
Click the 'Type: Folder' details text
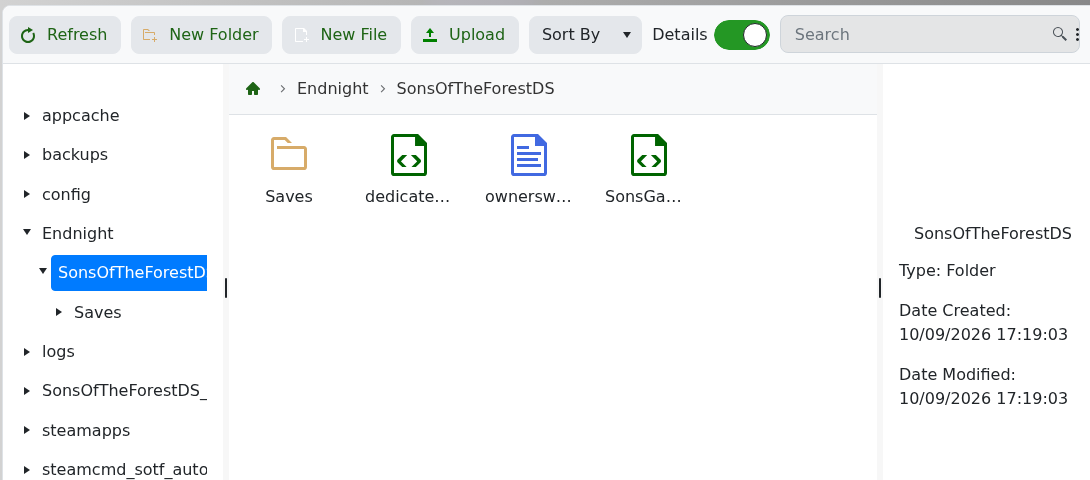pyautogui.click(x=947, y=271)
